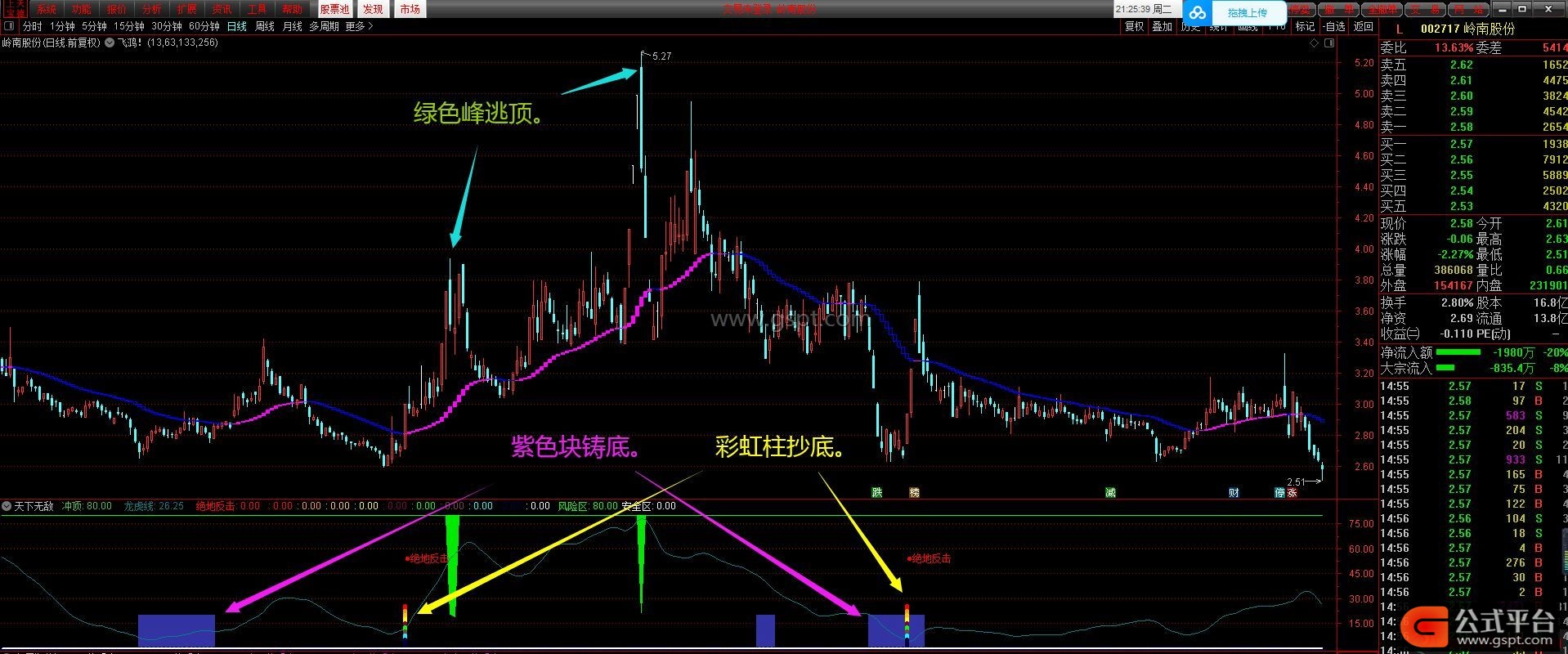Image resolution: width=1568 pixels, height=654 pixels.
Task: Select the 分时 chart period
Action: 32,26
